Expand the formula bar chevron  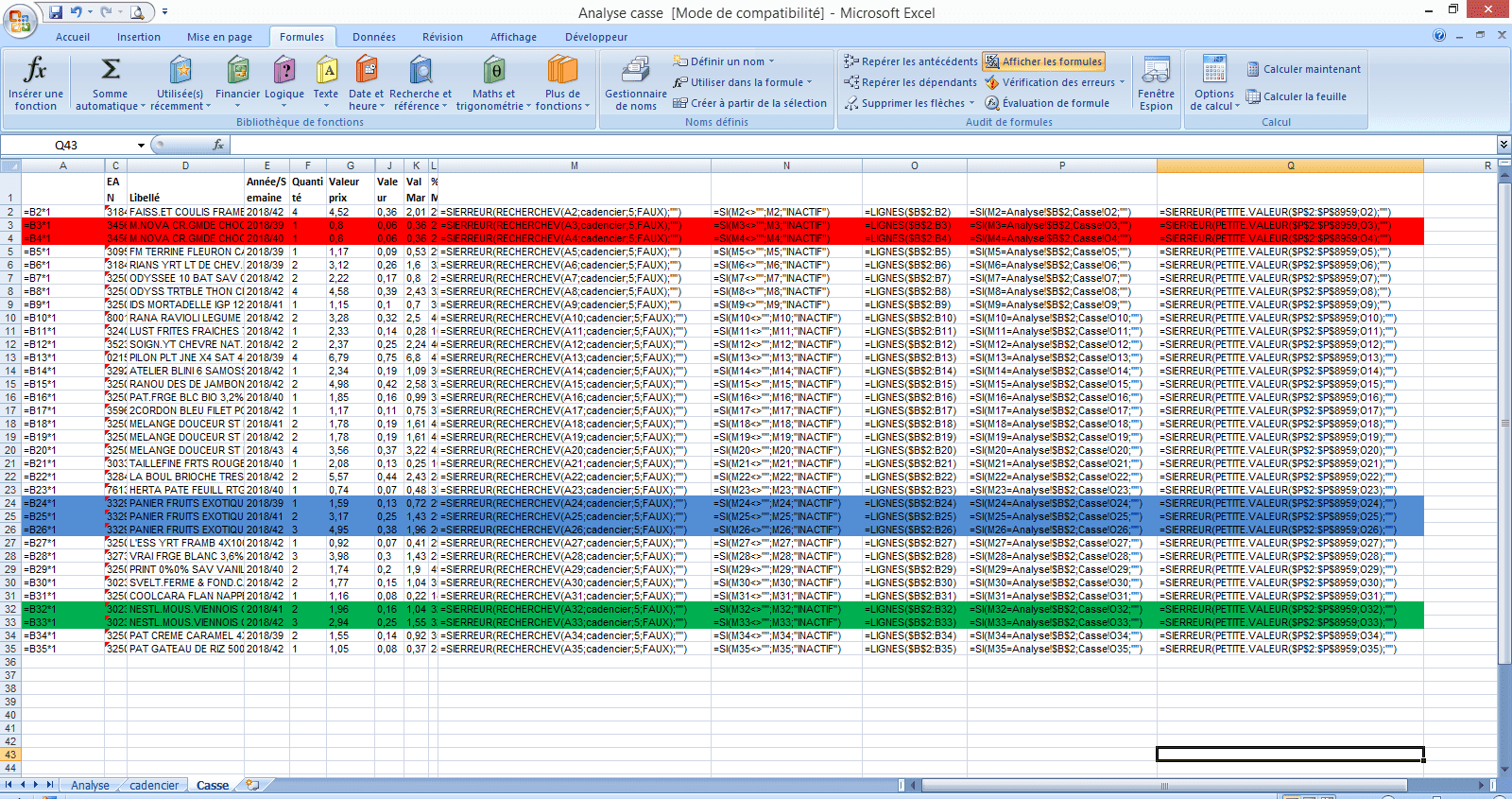tap(1503, 145)
